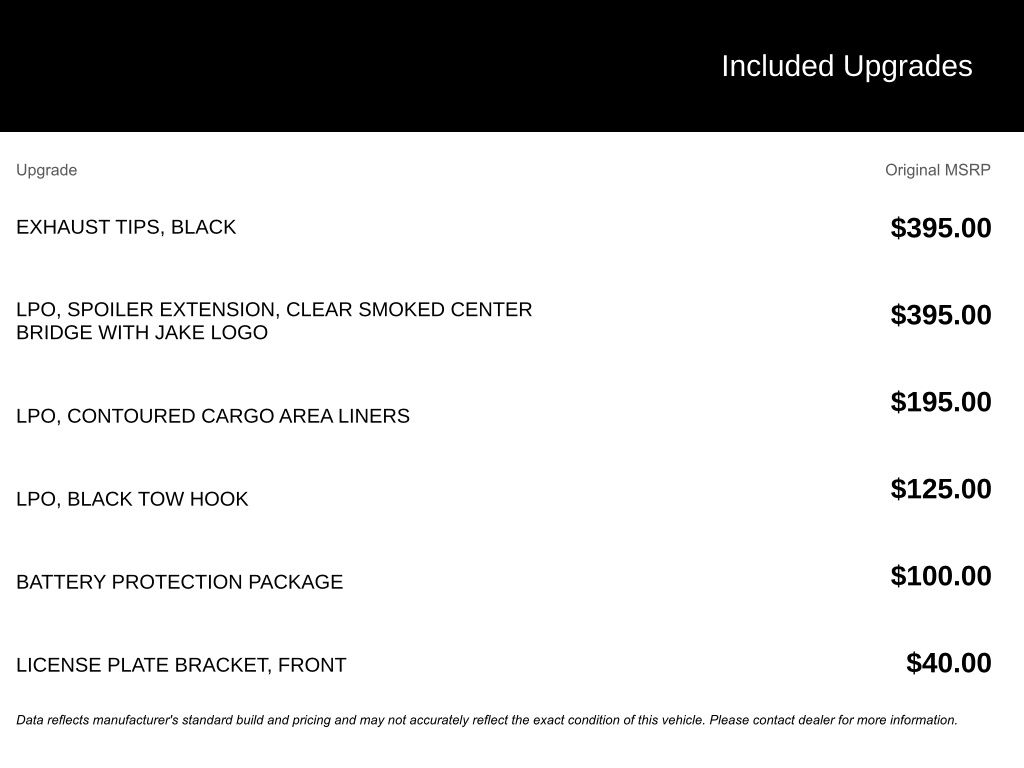The height and width of the screenshot is (768, 1024).
Task: Click the $40.00 license bracket price
Action: (949, 663)
